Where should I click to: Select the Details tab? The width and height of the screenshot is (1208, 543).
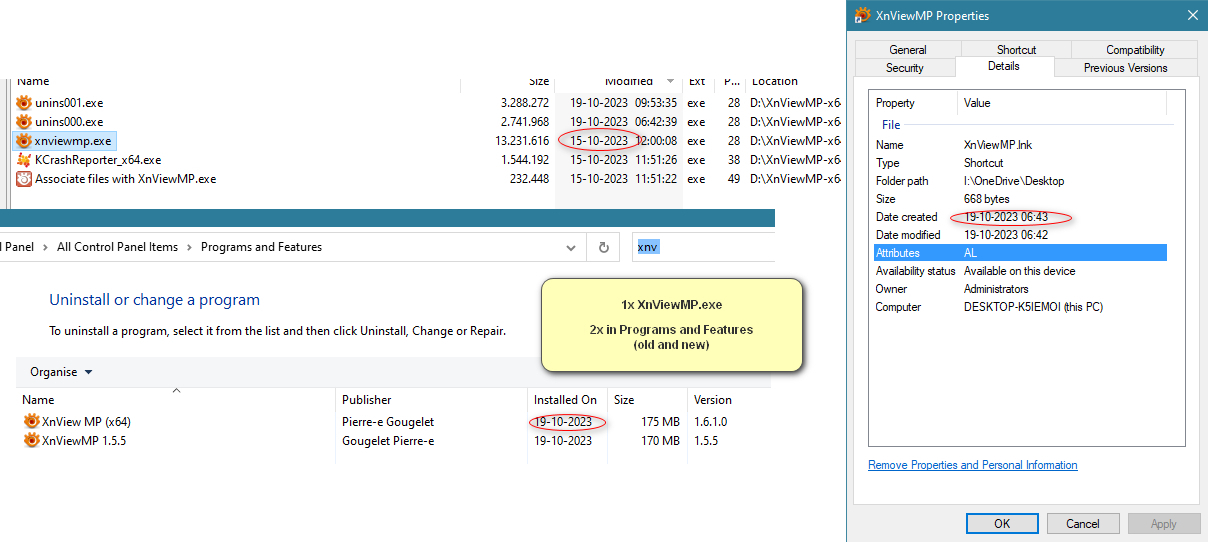click(1004, 66)
